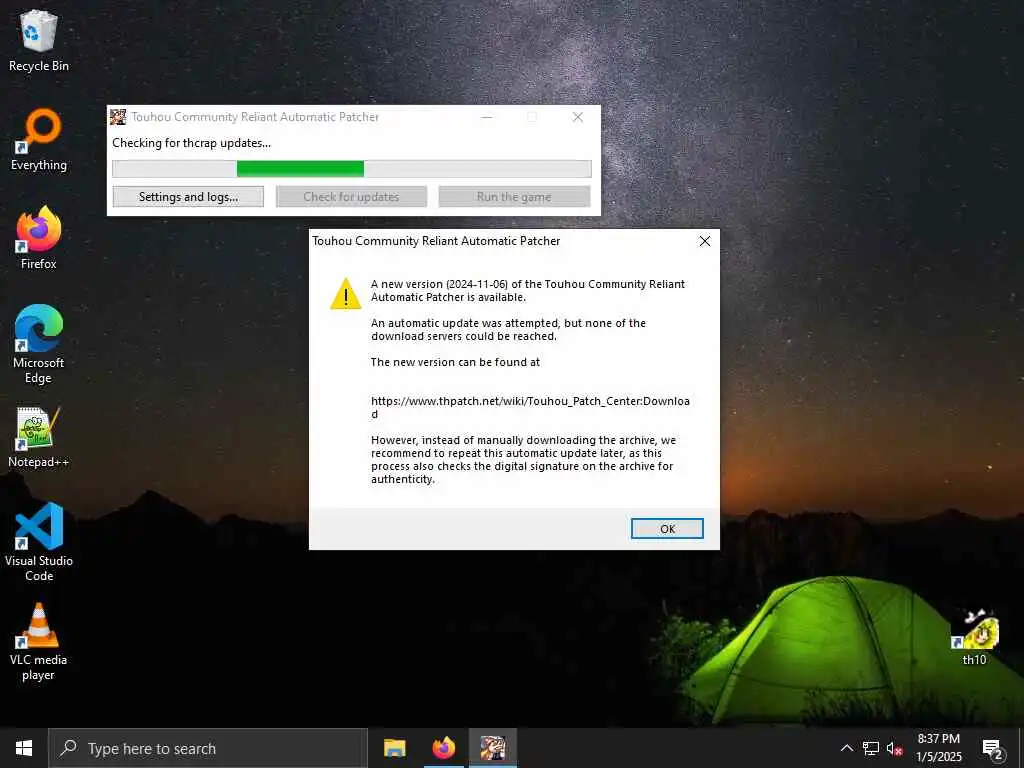1024x768 pixels.
Task: Click 'The new version can be found at' text
Action: (x=455, y=362)
